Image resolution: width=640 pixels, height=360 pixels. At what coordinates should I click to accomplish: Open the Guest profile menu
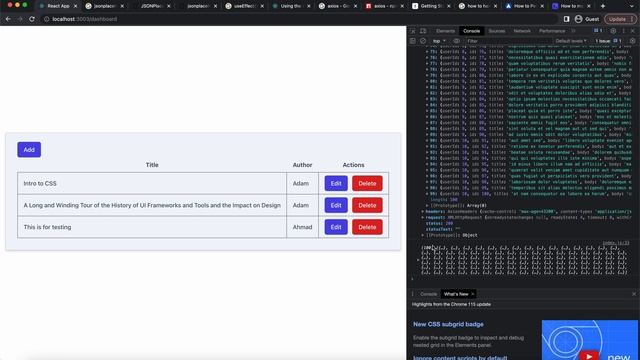587,19
